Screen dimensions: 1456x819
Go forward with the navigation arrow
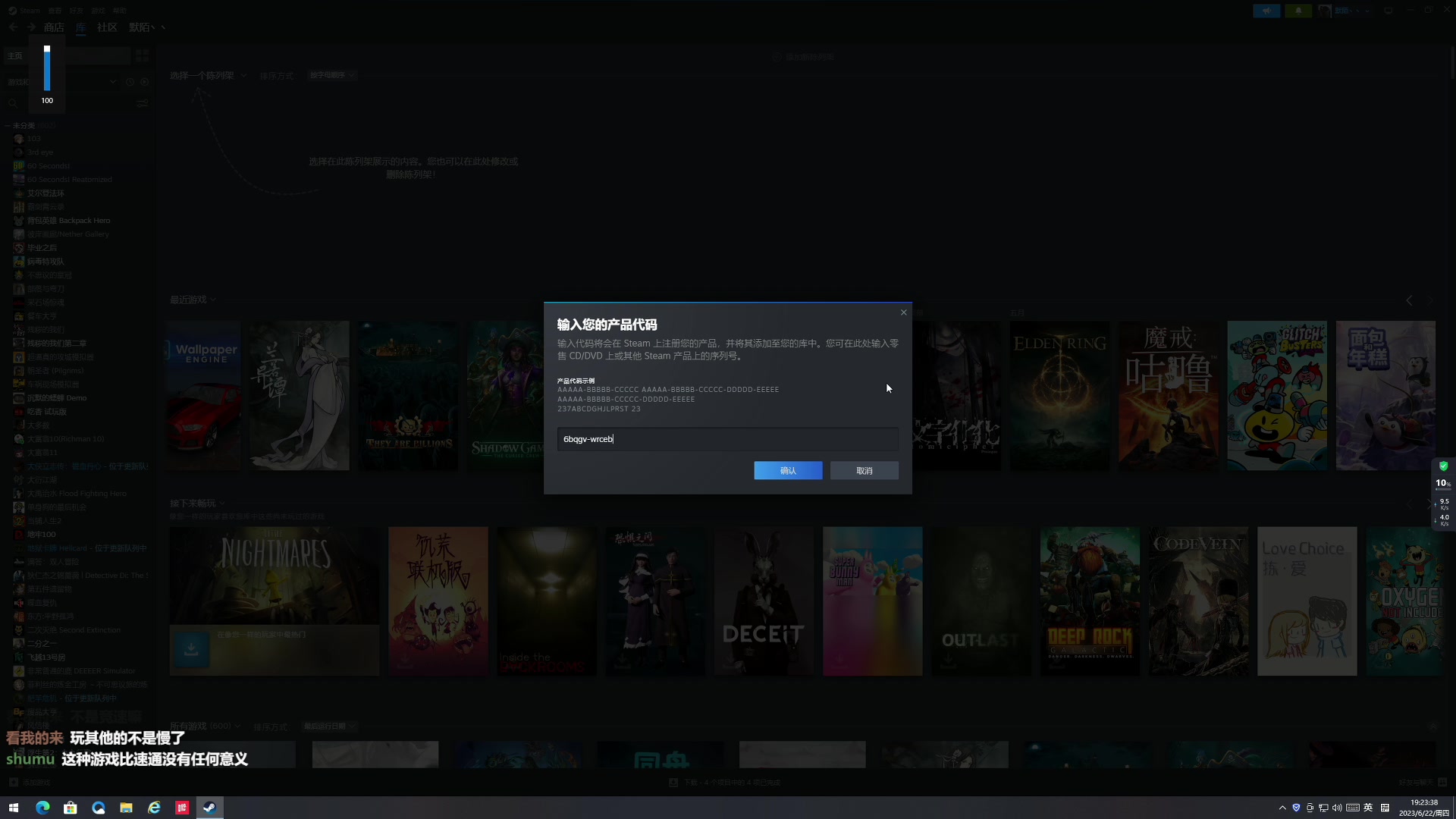coord(31,27)
